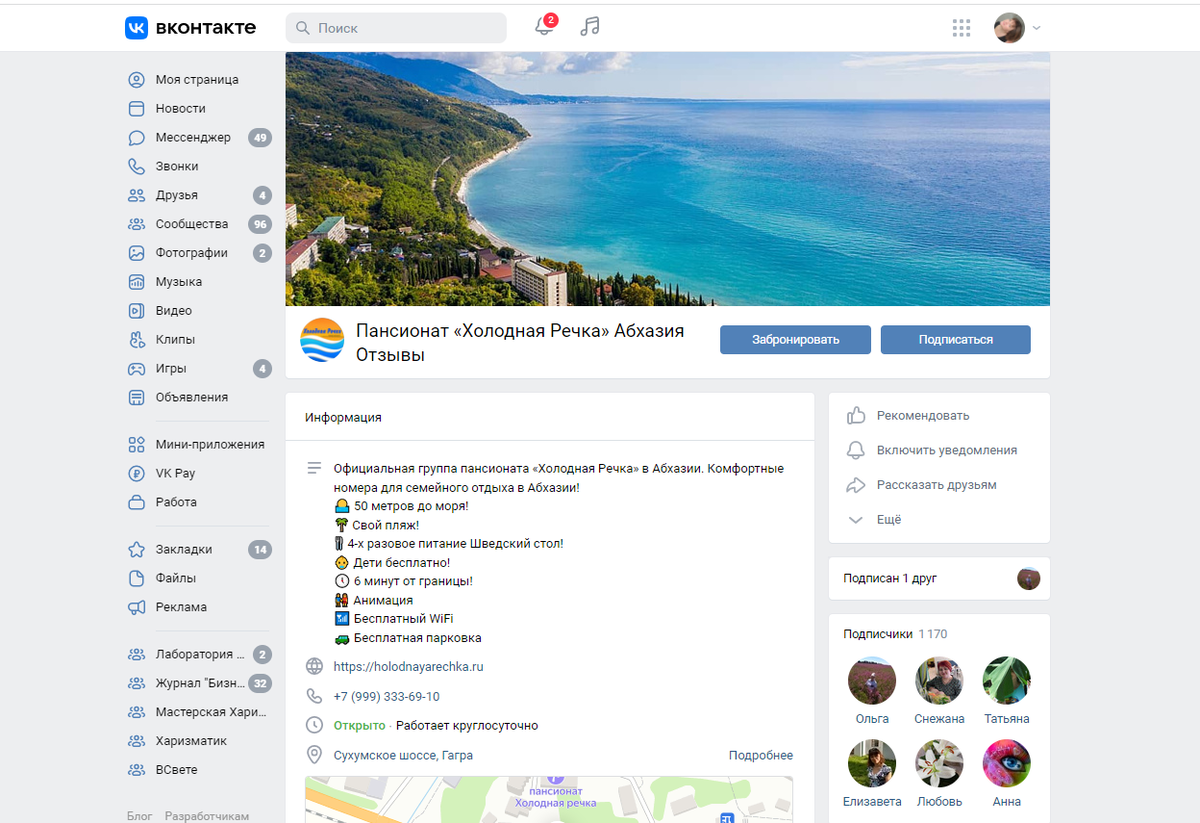Screen dimensions: 1200x823
Task: Open the notifications bell
Action: (545, 27)
